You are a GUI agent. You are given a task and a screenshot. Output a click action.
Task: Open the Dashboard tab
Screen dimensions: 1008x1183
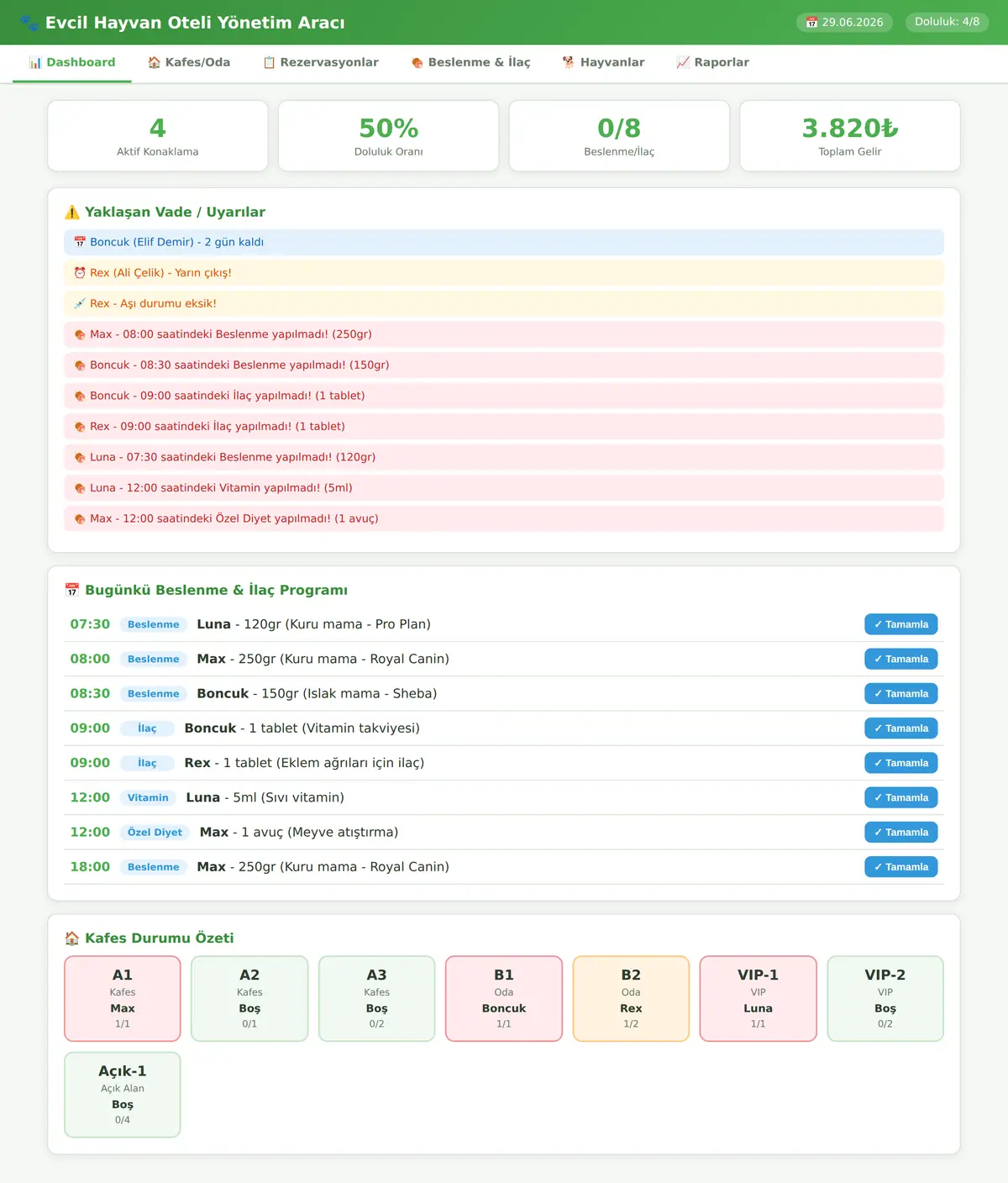point(72,63)
